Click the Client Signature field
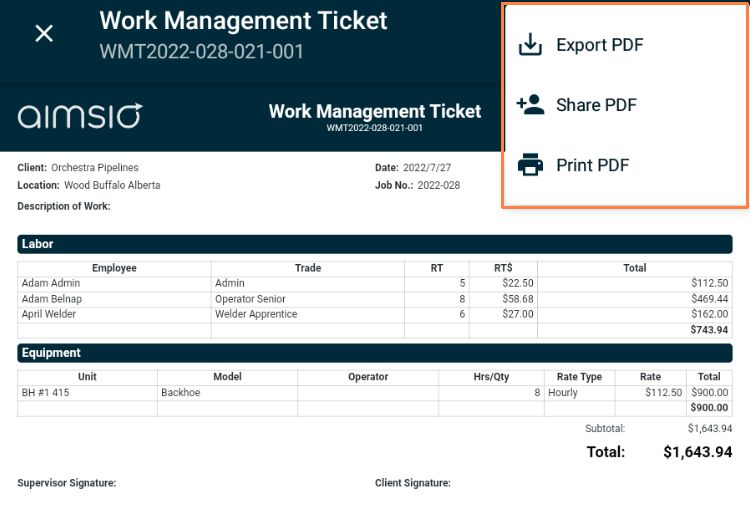This screenshot has width=750, height=506. pyautogui.click(x=412, y=483)
